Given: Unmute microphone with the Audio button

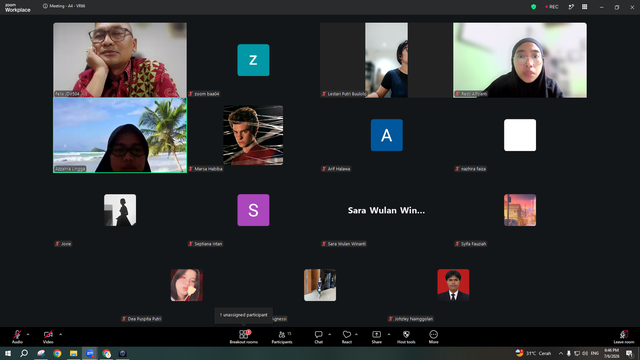Looking at the screenshot, I should pos(17,337).
